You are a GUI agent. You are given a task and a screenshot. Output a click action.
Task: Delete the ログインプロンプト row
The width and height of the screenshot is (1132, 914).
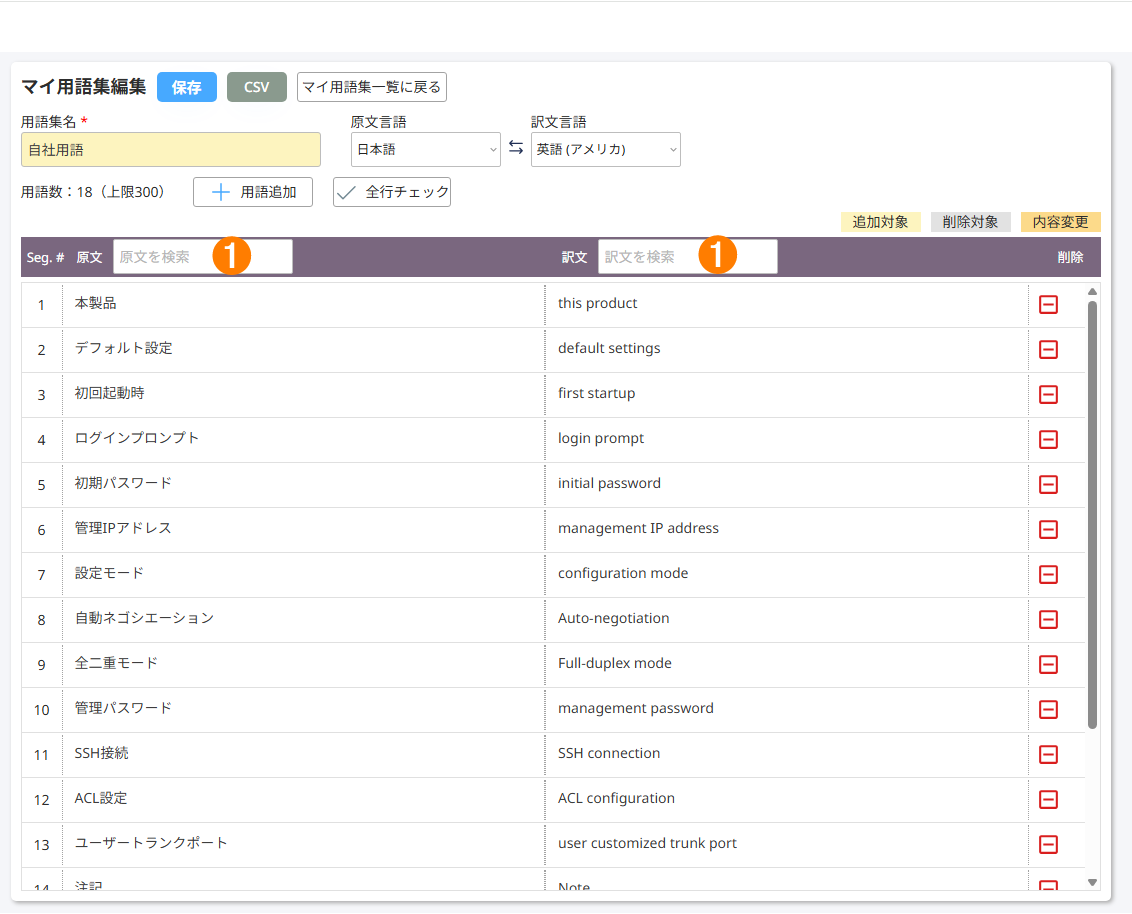tap(1048, 439)
